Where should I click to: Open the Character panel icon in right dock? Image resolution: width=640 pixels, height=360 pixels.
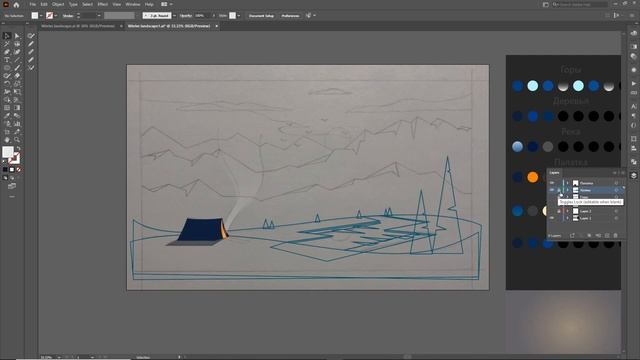pos(633,106)
